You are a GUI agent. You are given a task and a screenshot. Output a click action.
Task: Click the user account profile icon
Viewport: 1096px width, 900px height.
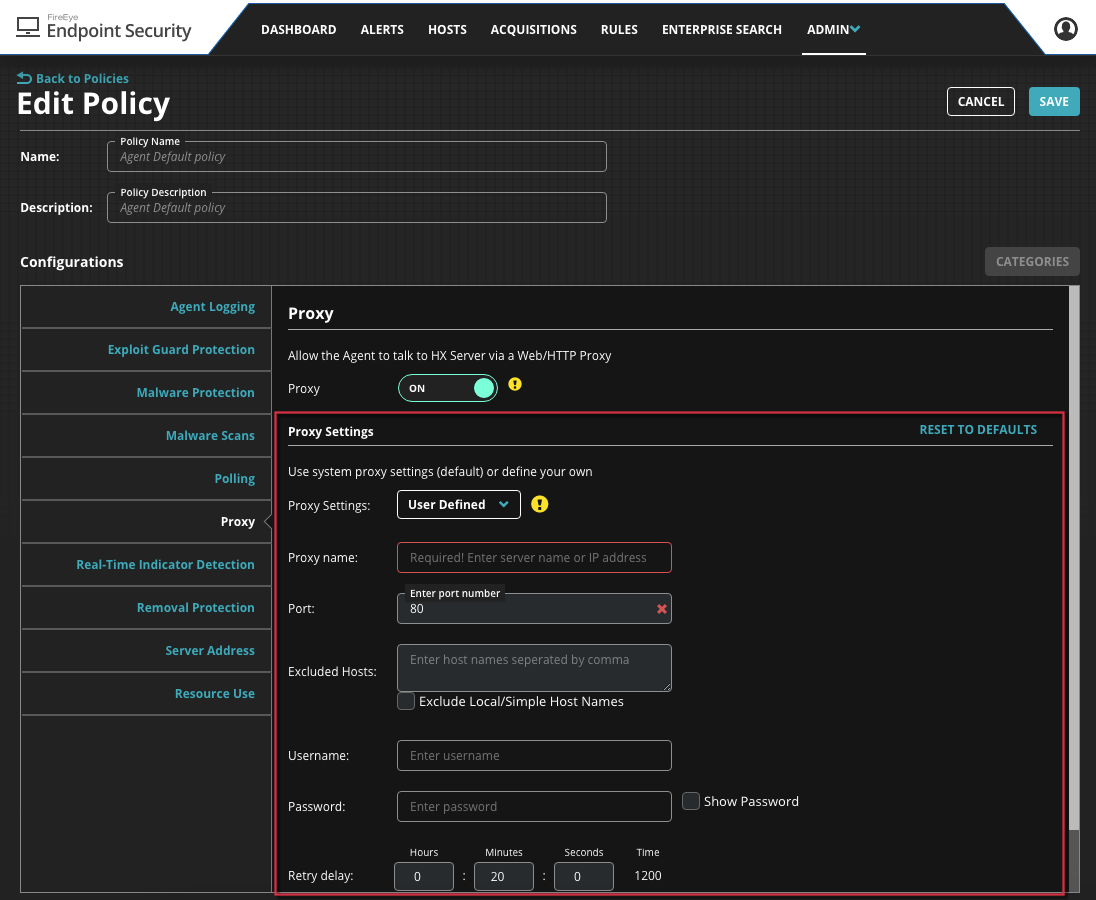tap(1065, 29)
